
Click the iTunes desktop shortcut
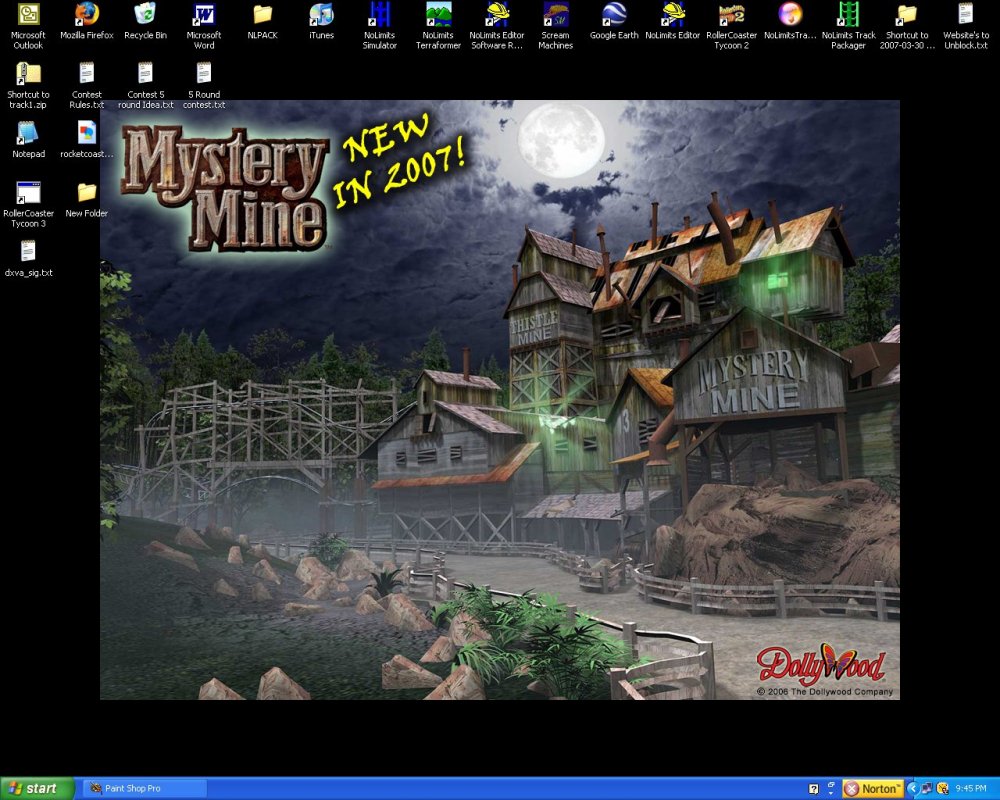click(x=321, y=15)
